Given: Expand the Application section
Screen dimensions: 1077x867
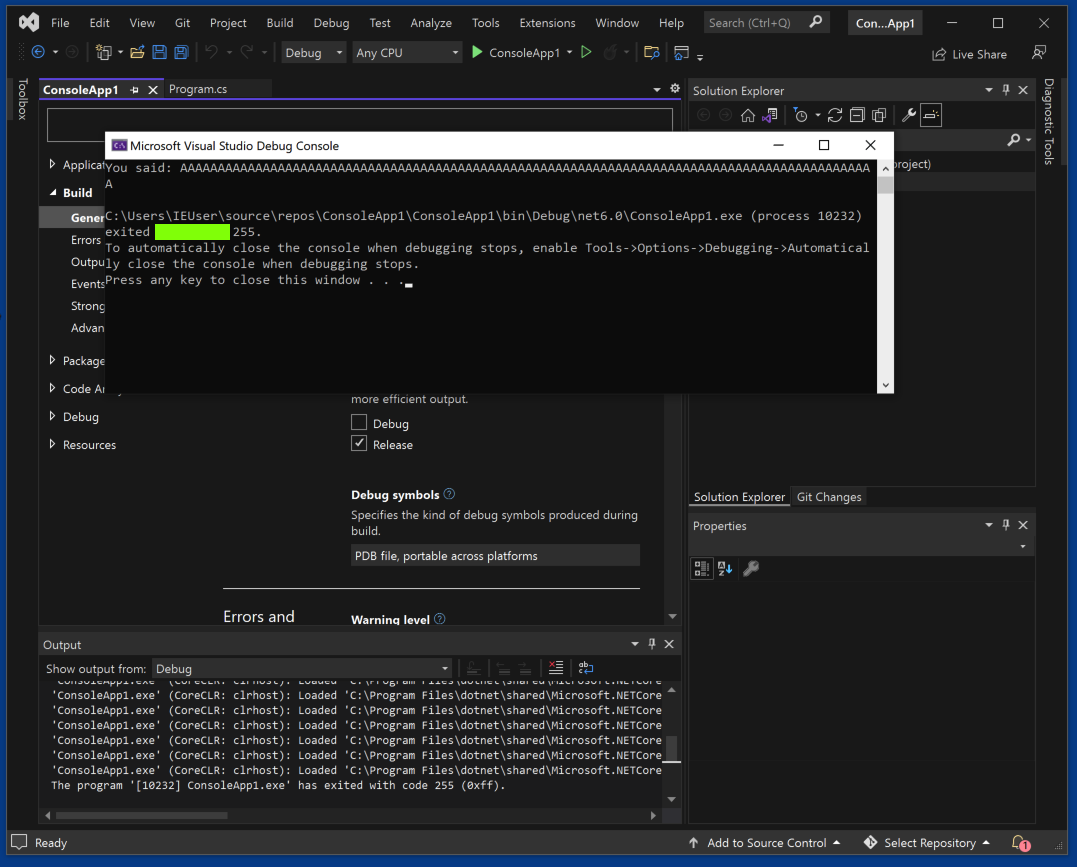Looking at the screenshot, I should click(52, 164).
